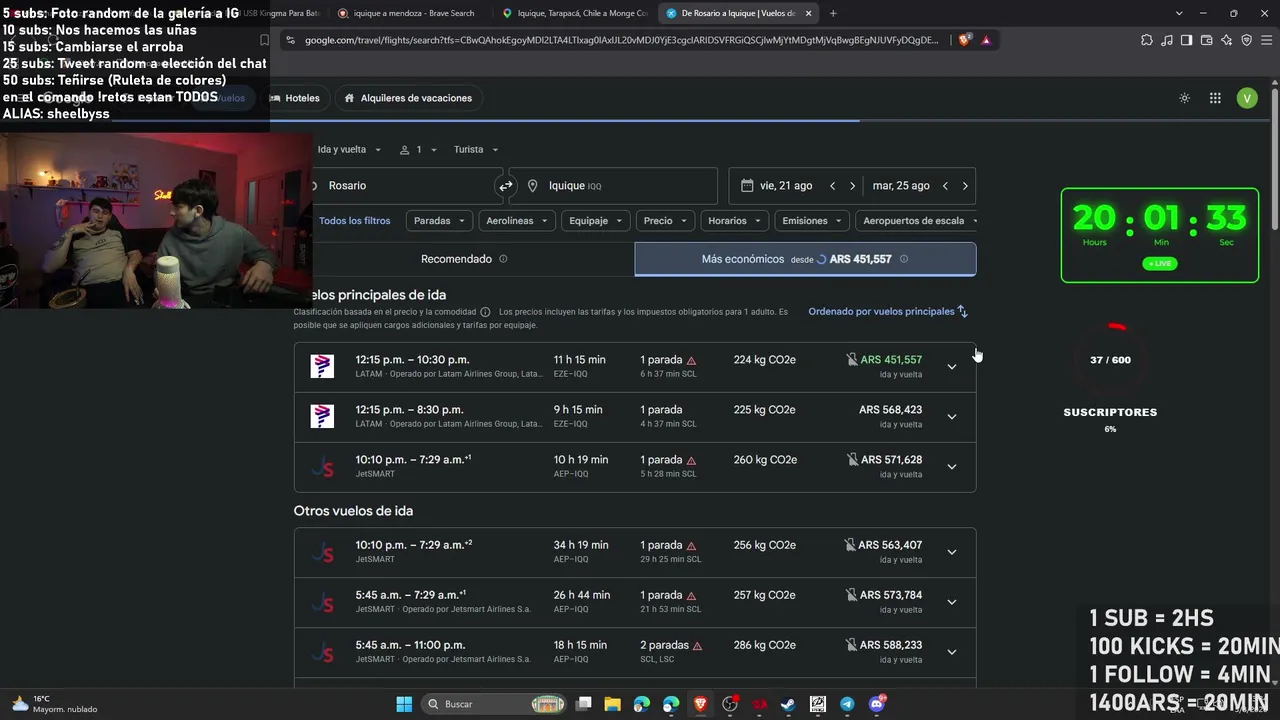Open the Google account avatar
Viewport: 1280px width, 720px height.
tap(1246, 98)
